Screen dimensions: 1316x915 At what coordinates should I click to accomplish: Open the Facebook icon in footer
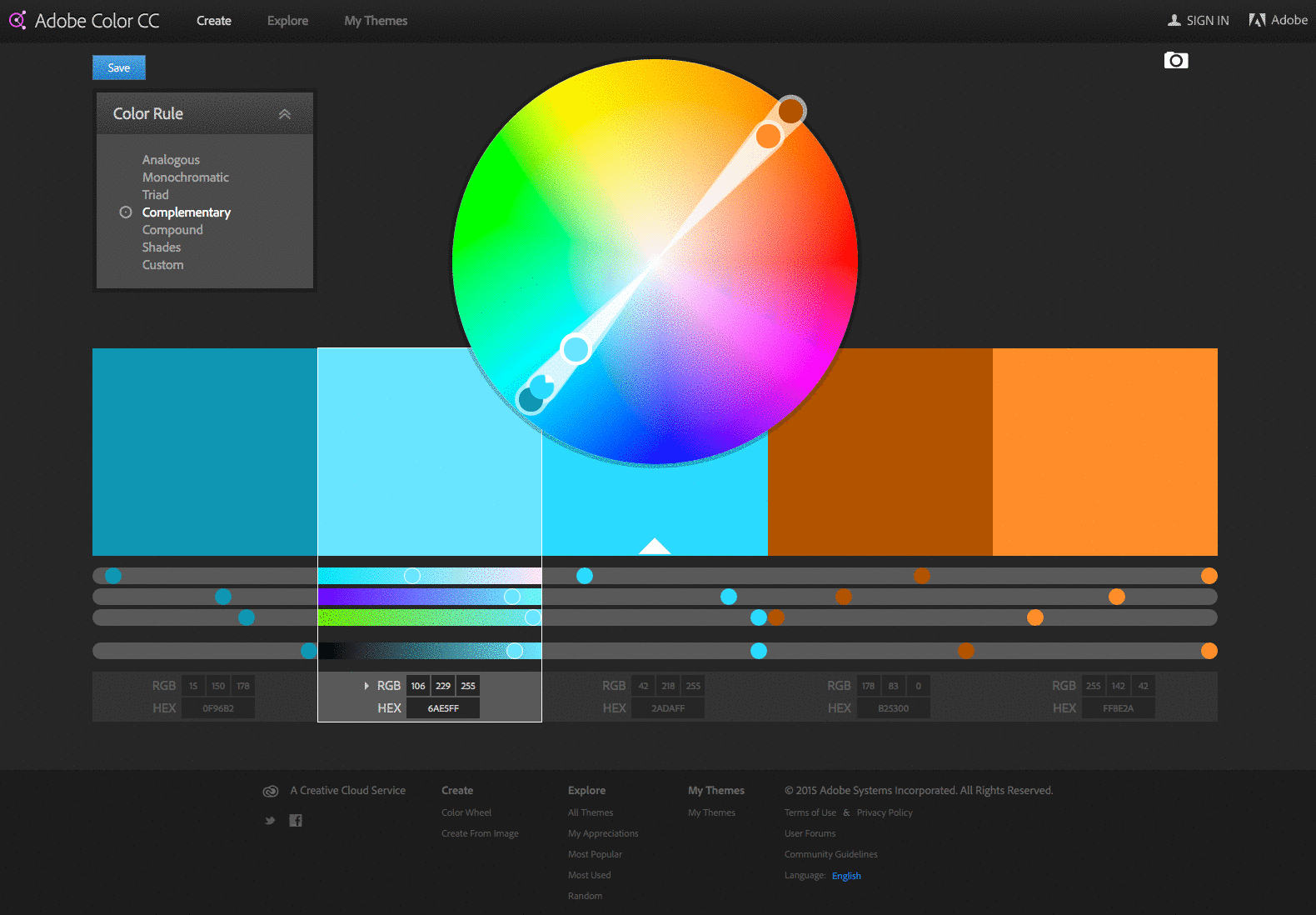coord(296,821)
